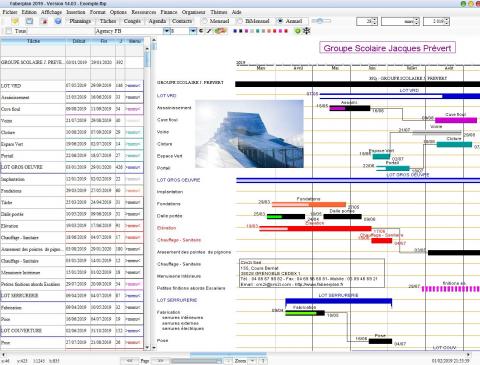Select the LOT VRD row in the table
The height and width of the screenshot is (365, 480).
(72, 86)
